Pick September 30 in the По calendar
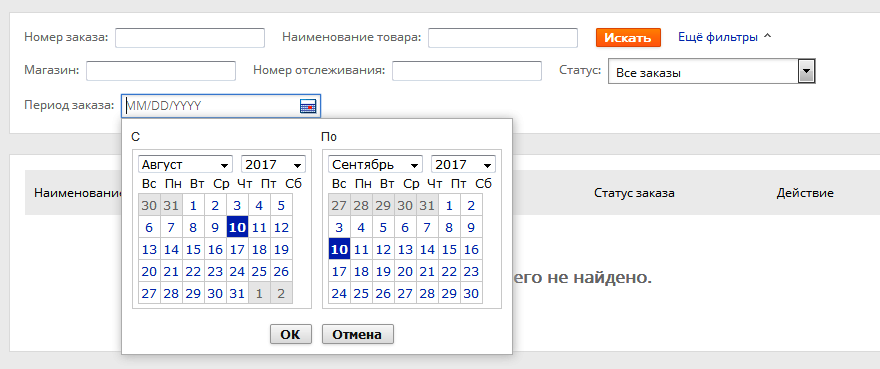 pyautogui.click(x=471, y=293)
